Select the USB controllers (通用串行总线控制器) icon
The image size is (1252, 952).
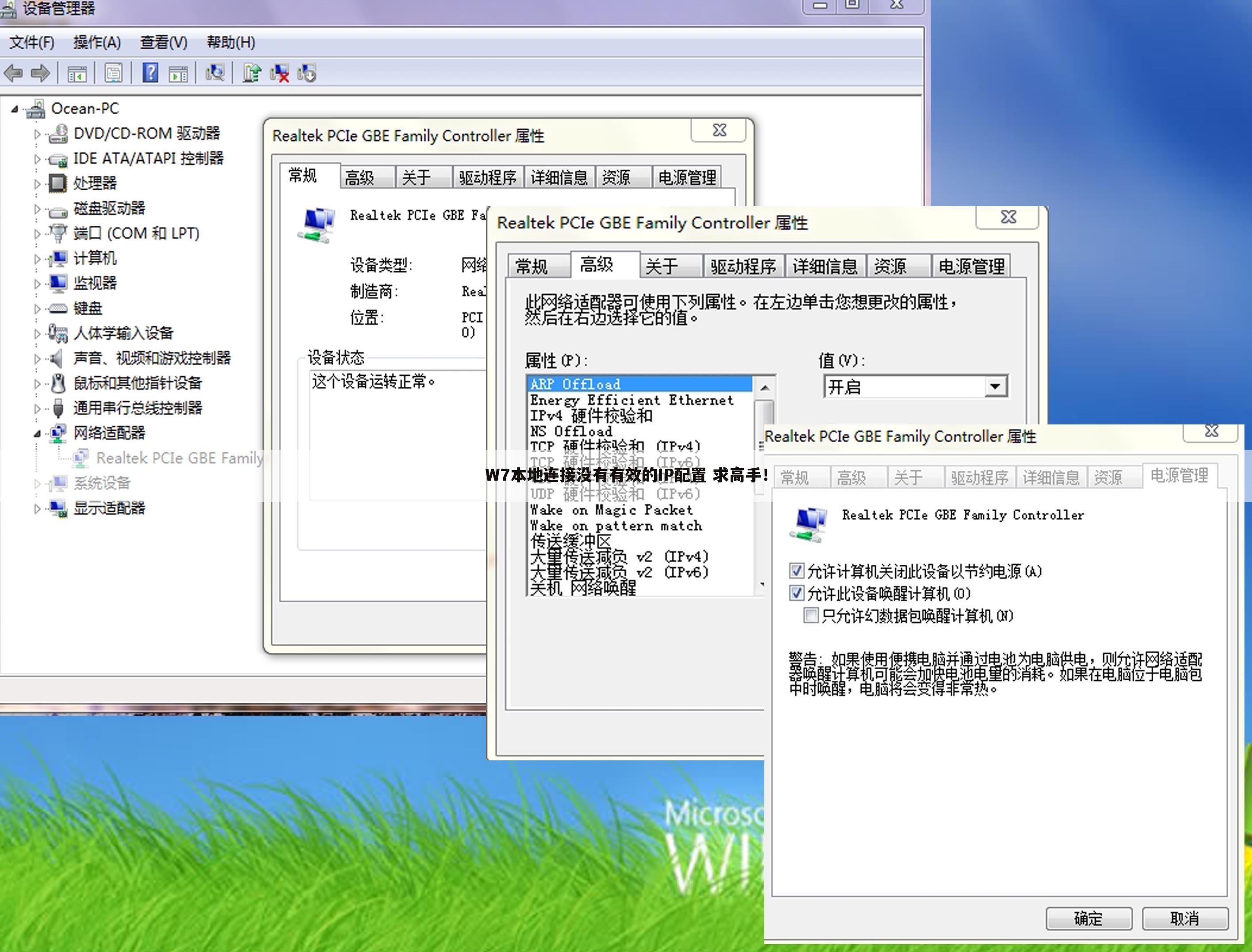coord(58,408)
